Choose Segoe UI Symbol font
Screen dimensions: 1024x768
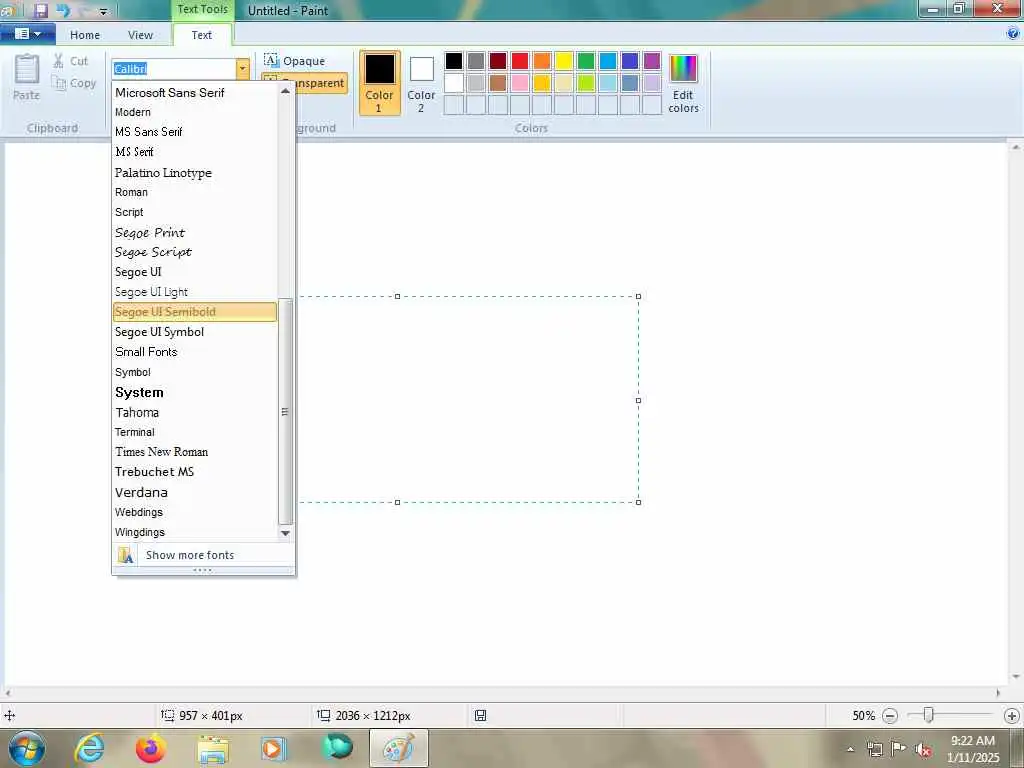pyautogui.click(x=195, y=332)
